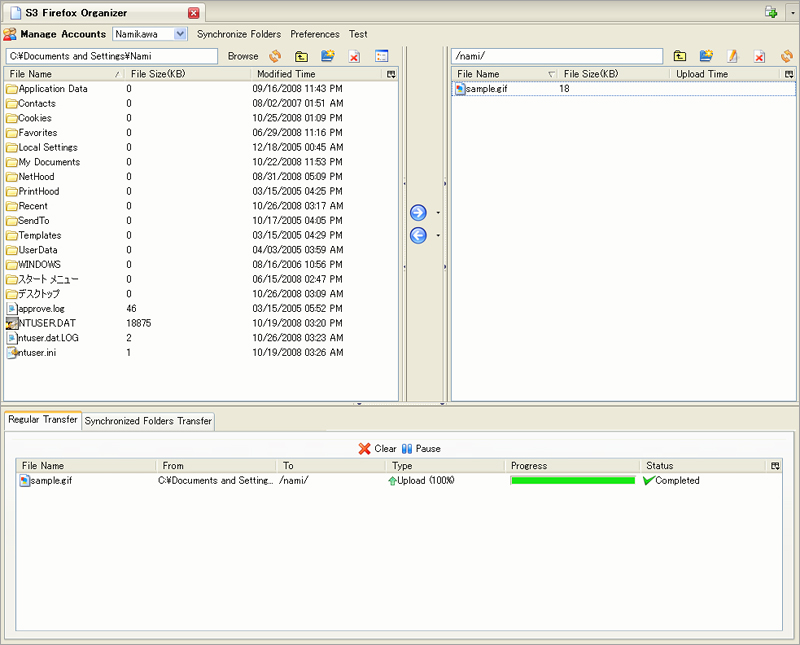Select the WINDOWS folder row
The image size is (800, 645).
[201, 265]
